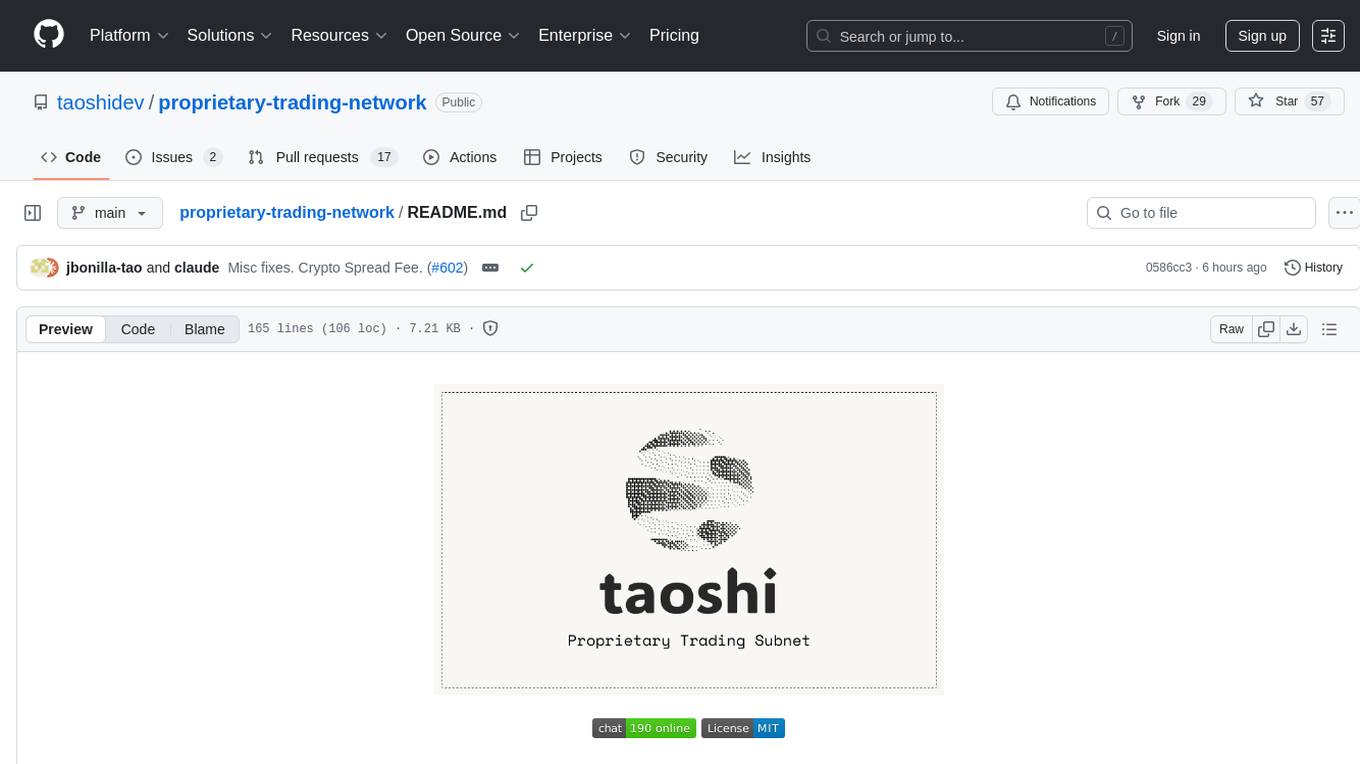1360x764 pixels.
Task: Open the Raw file view
Action: pyautogui.click(x=1231, y=329)
